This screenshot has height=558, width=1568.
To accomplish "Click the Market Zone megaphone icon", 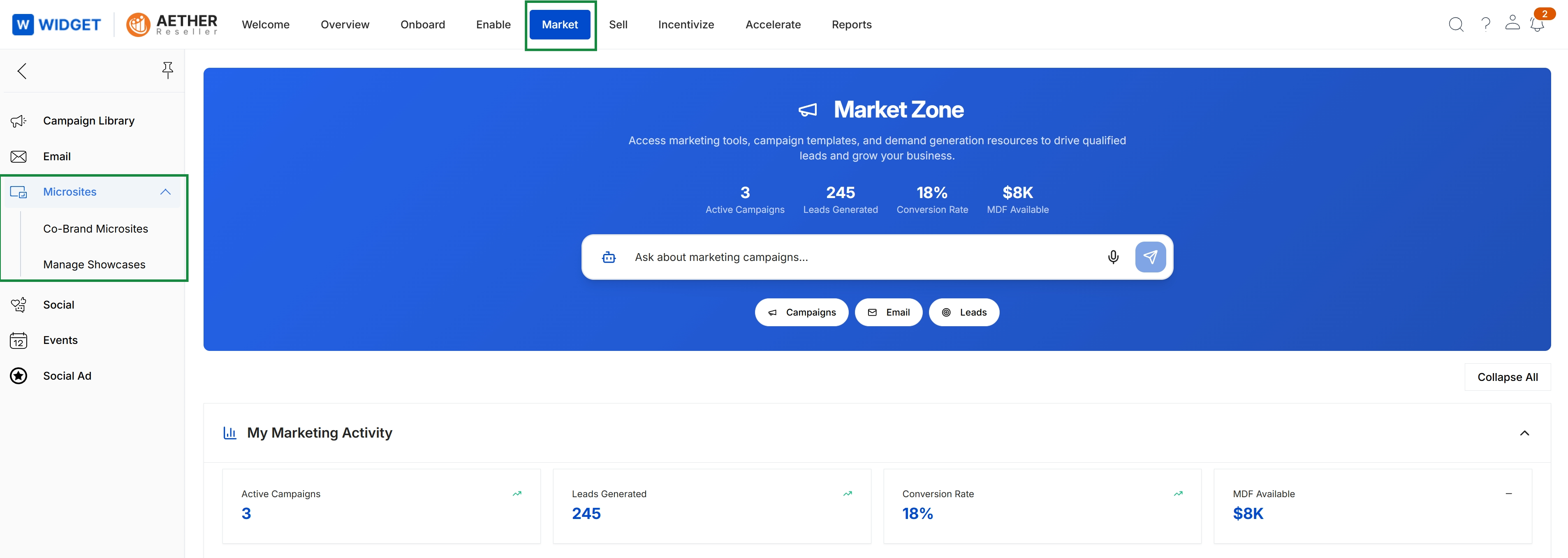I will pyautogui.click(x=807, y=110).
